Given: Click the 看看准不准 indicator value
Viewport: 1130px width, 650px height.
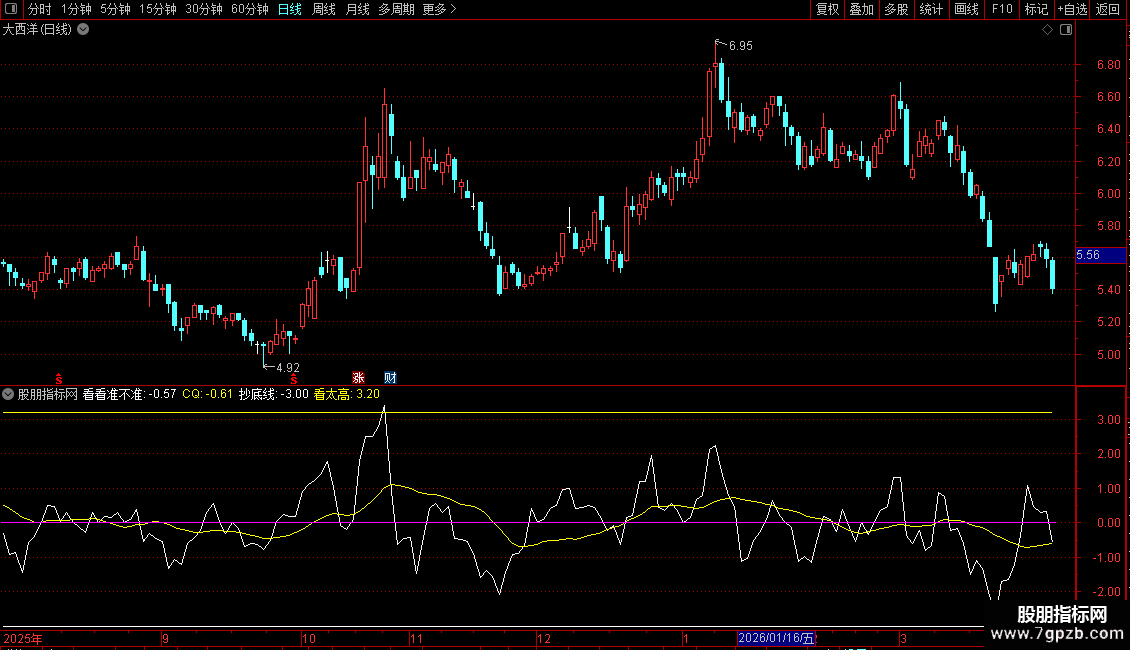Looking at the screenshot, I should coord(129,394).
